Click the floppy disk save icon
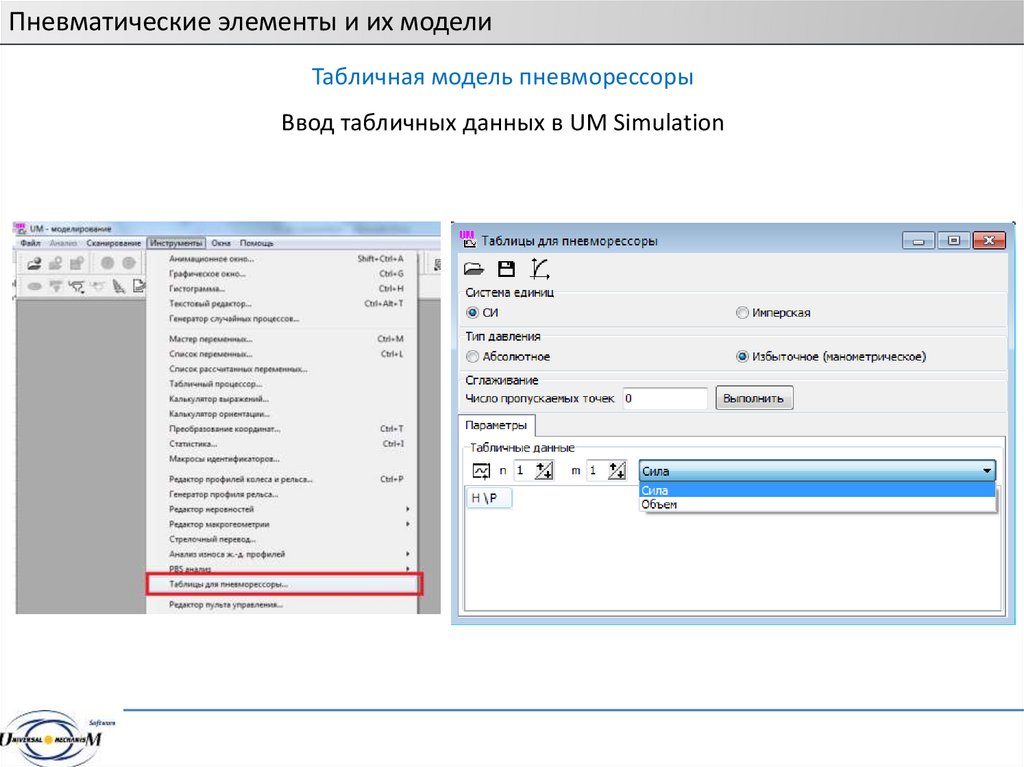This screenshot has height=767, width=1024. coord(506,268)
